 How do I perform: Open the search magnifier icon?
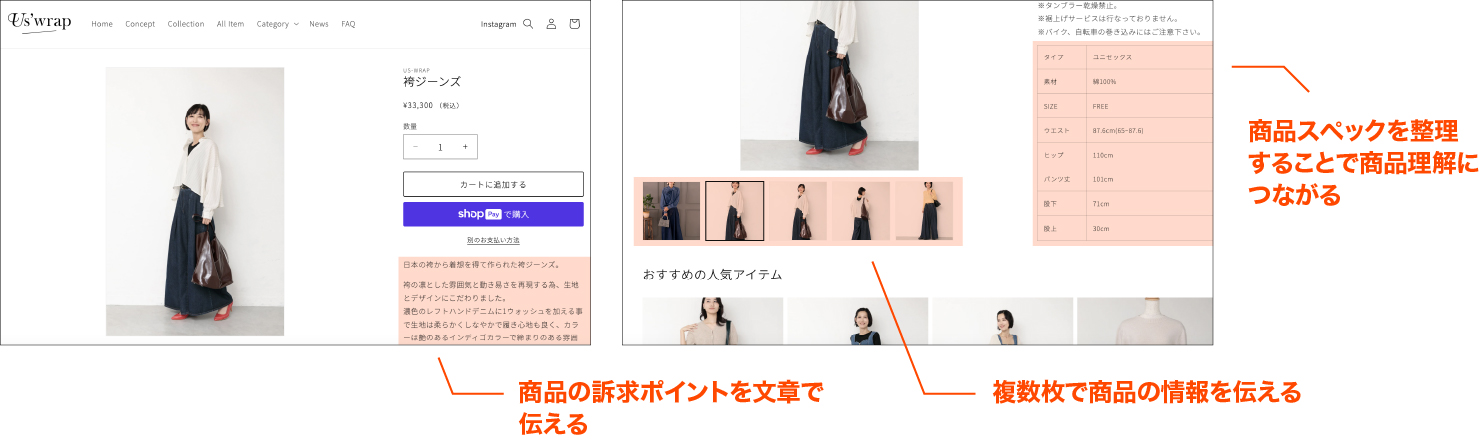click(x=528, y=24)
